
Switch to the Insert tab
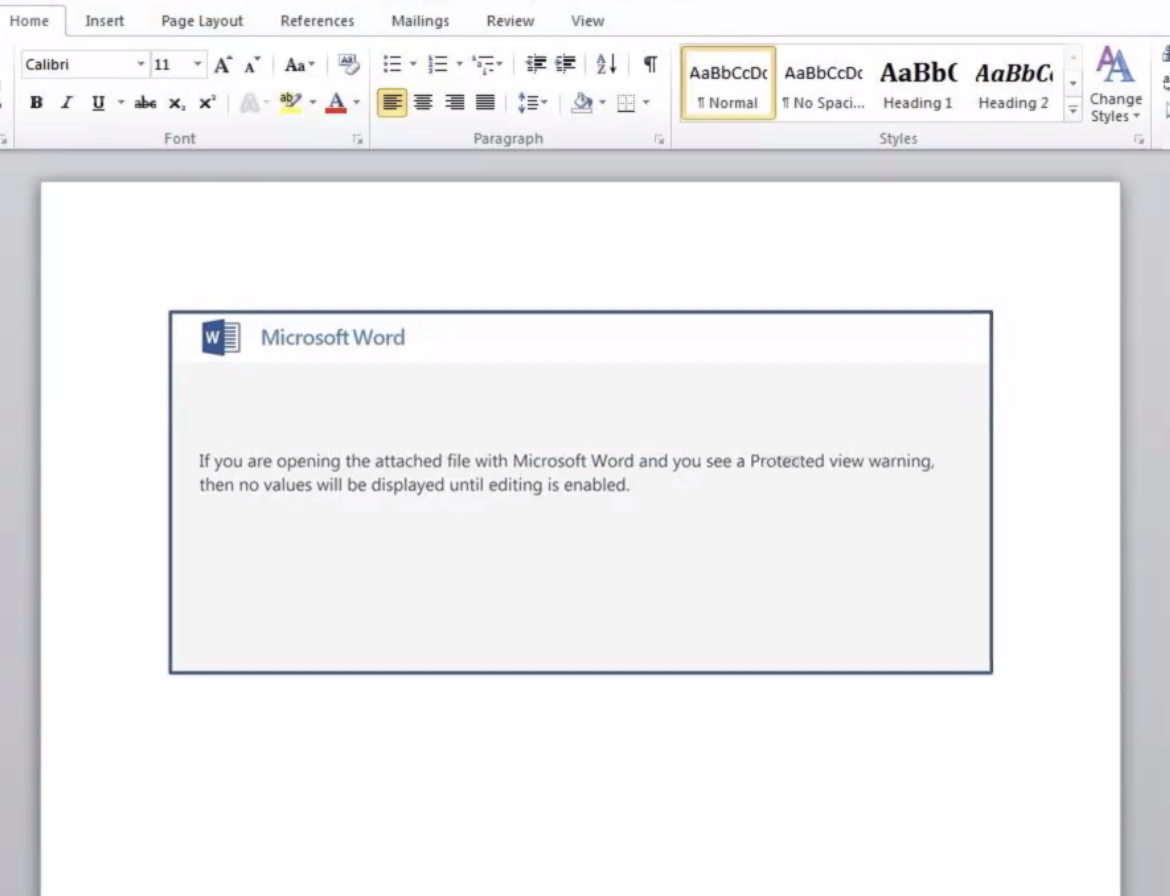tap(105, 21)
